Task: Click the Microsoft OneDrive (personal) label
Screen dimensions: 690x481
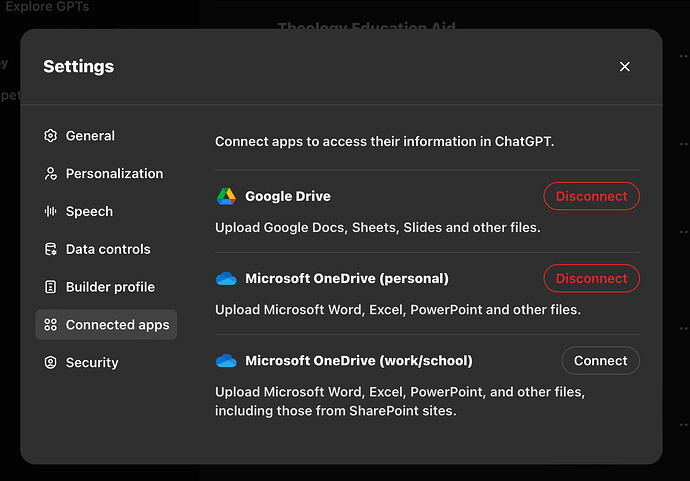Action: point(347,279)
